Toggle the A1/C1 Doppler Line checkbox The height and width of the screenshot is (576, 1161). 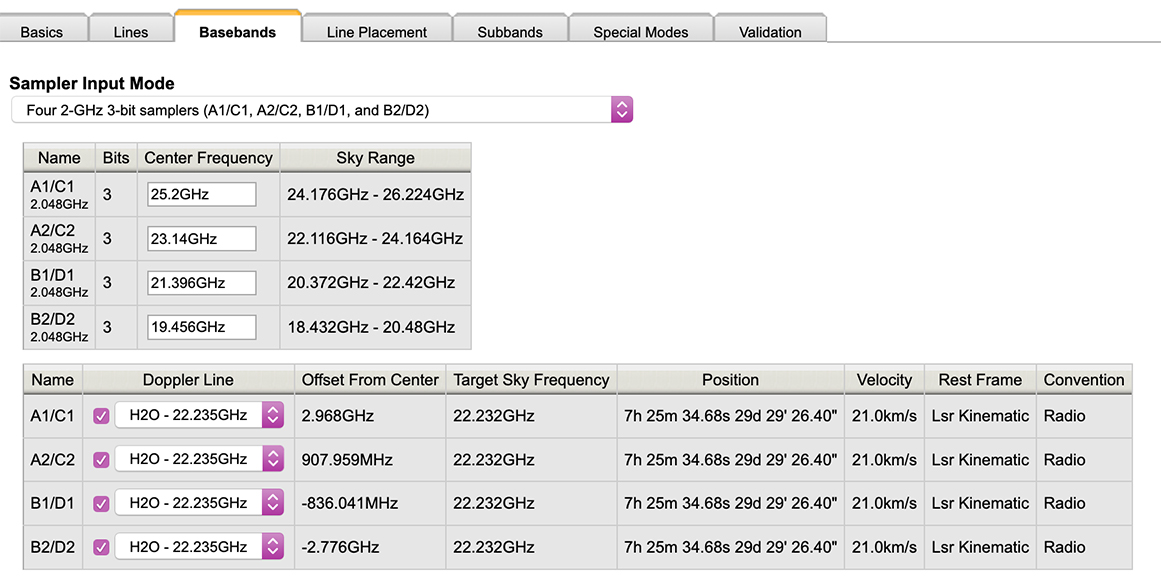tap(101, 416)
